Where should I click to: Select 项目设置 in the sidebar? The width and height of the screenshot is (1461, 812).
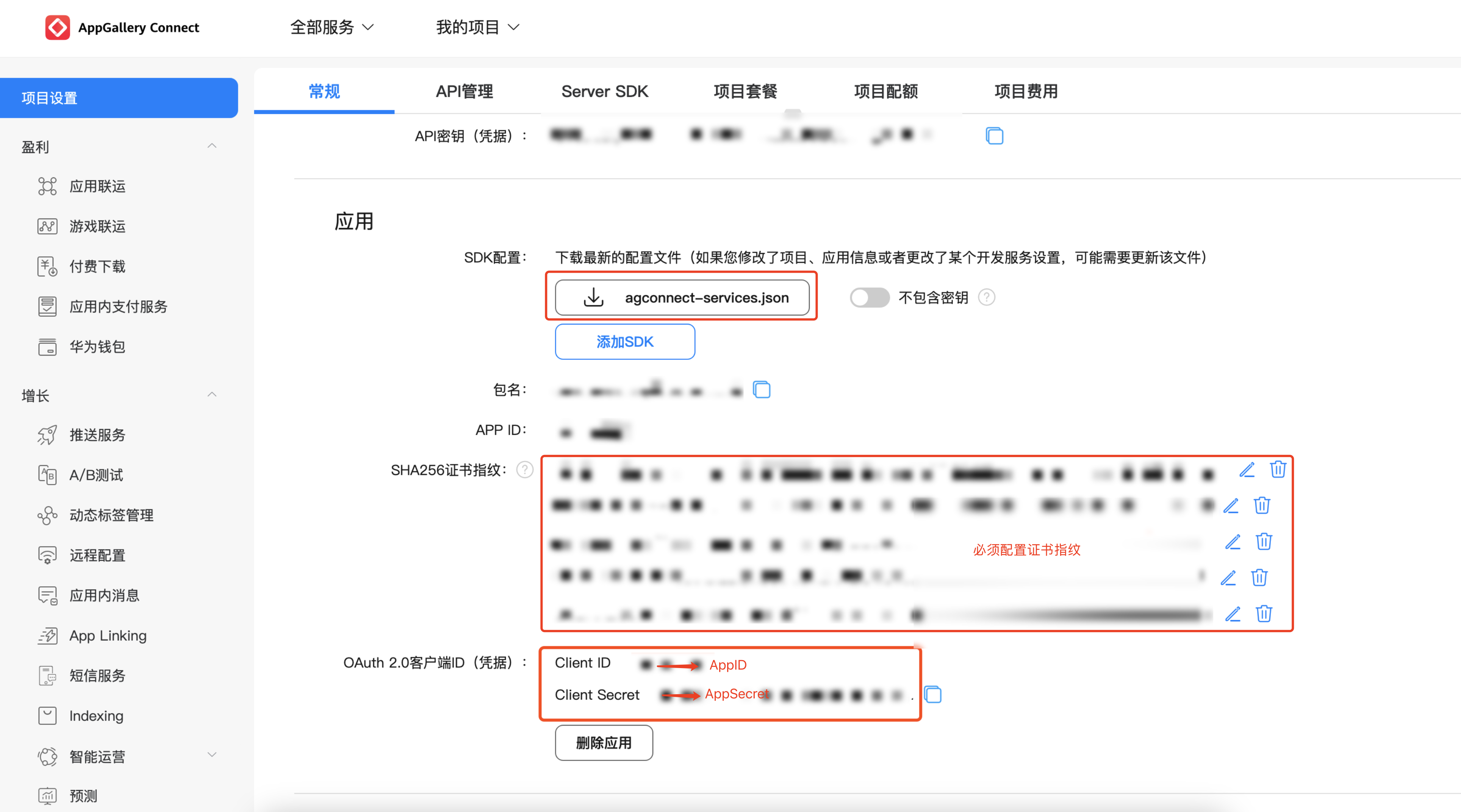tap(119, 98)
